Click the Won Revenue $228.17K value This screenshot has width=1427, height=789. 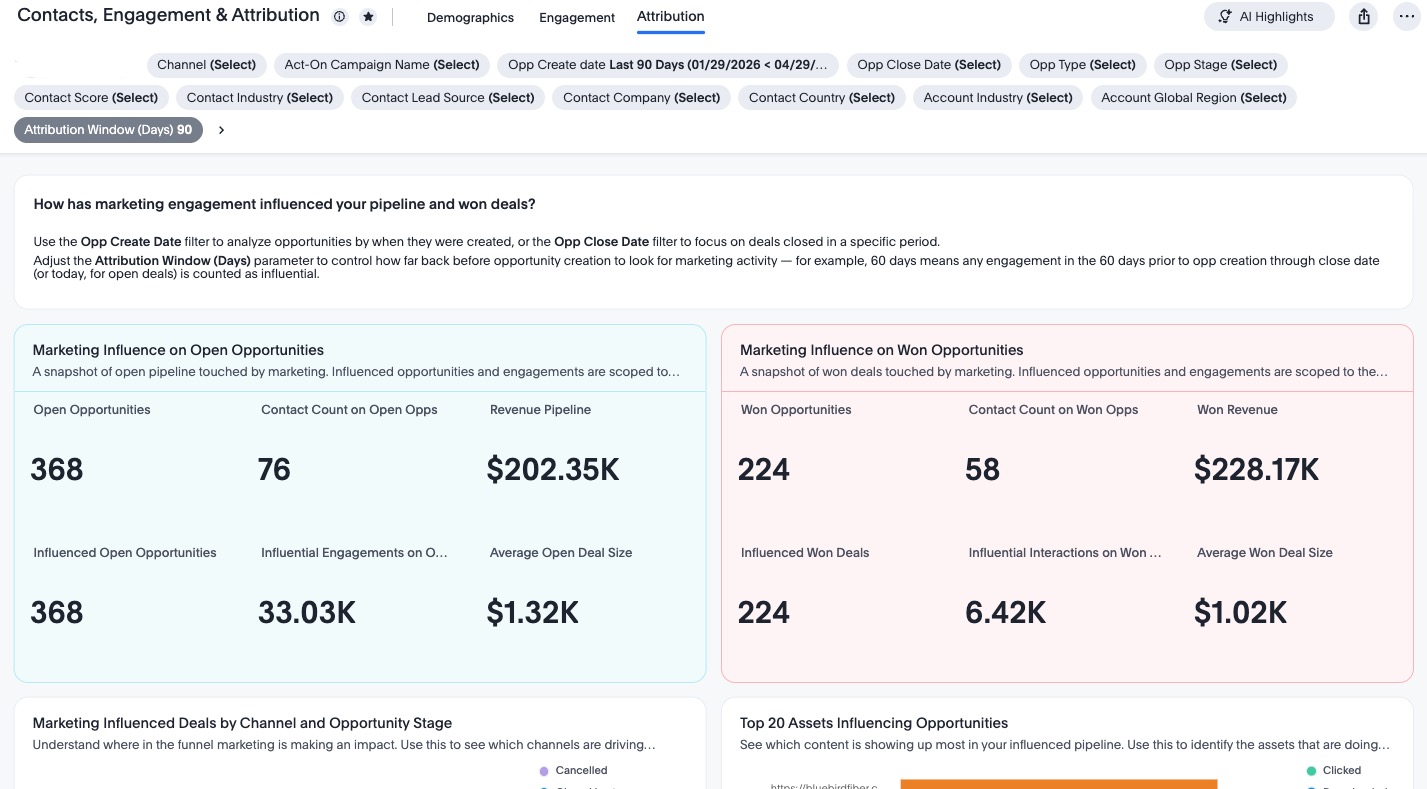tap(1257, 469)
